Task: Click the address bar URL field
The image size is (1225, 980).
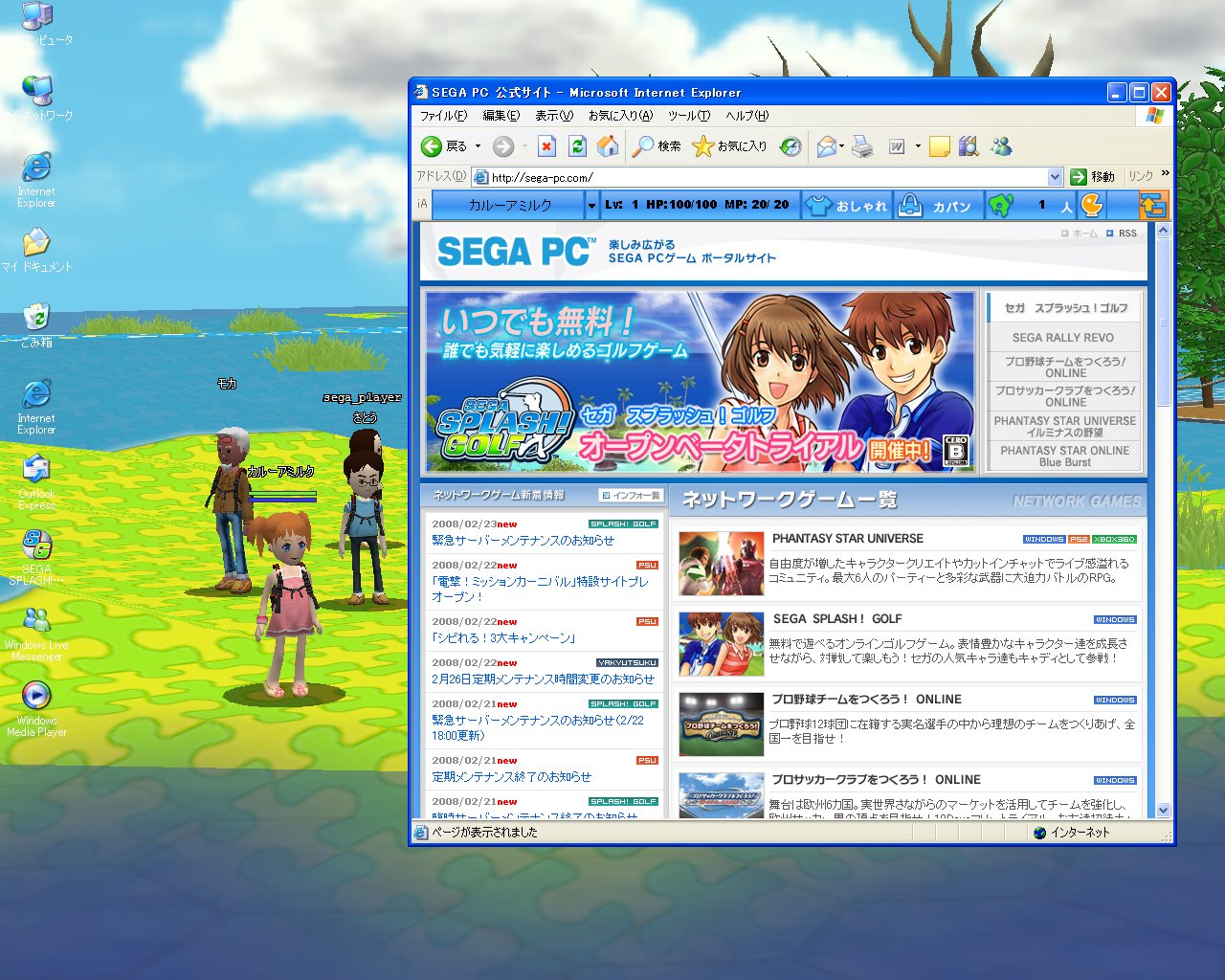Action: [766, 177]
